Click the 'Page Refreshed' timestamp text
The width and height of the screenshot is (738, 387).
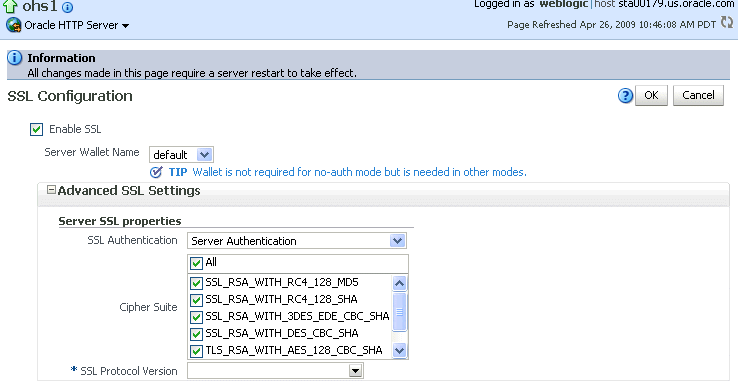point(611,24)
